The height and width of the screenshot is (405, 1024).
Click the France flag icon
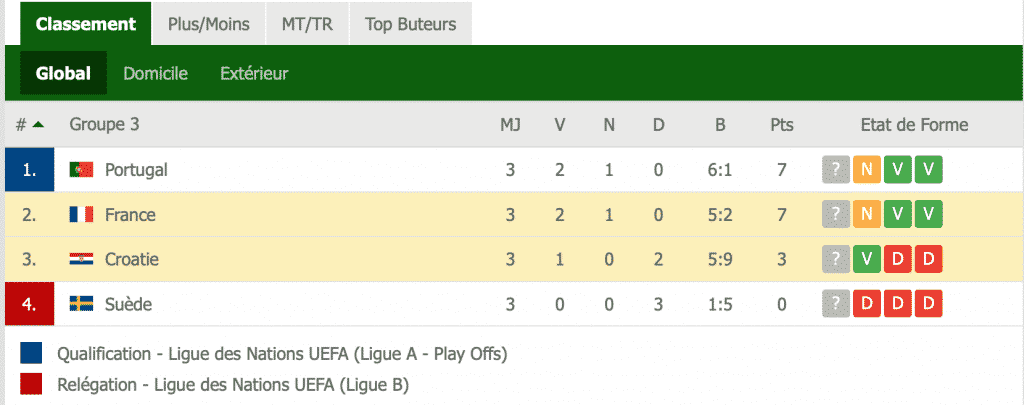pos(82,214)
